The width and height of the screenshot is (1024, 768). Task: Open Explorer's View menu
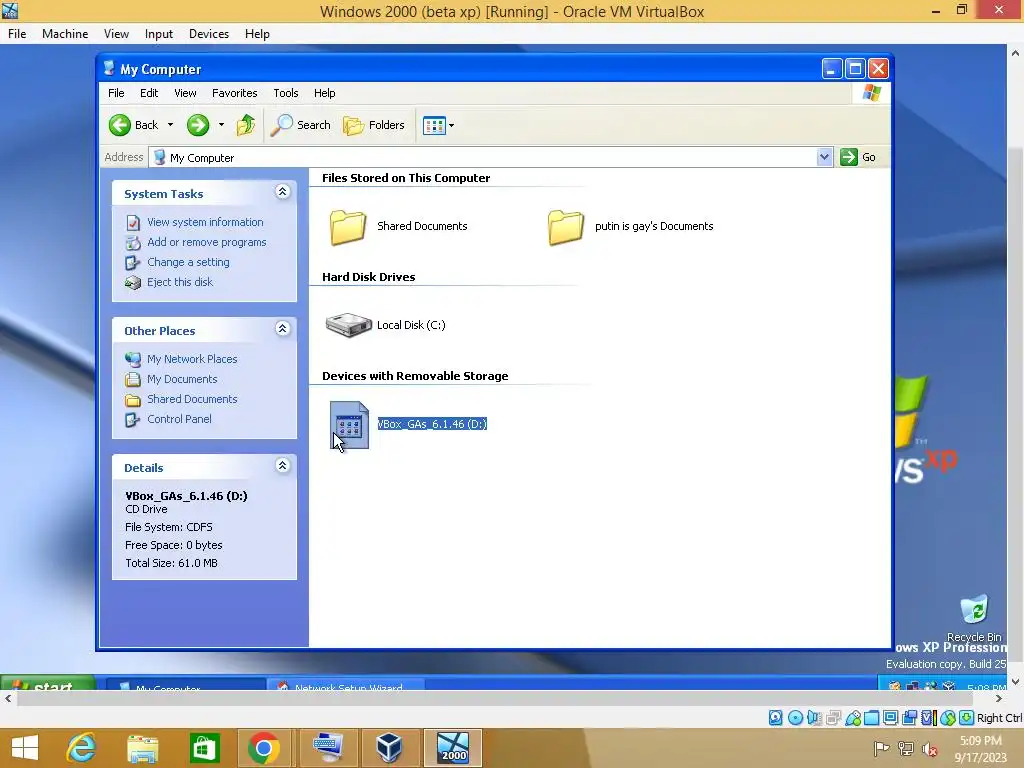[x=185, y=93]
